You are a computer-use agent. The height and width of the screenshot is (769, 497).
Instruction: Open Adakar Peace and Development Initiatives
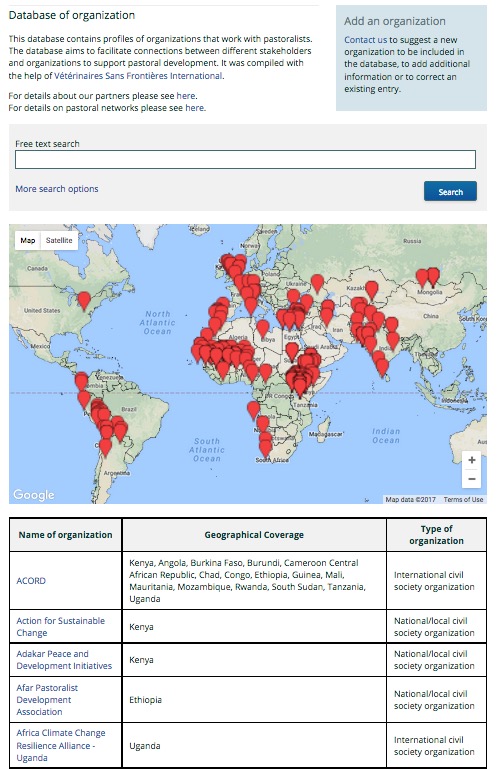64,660
